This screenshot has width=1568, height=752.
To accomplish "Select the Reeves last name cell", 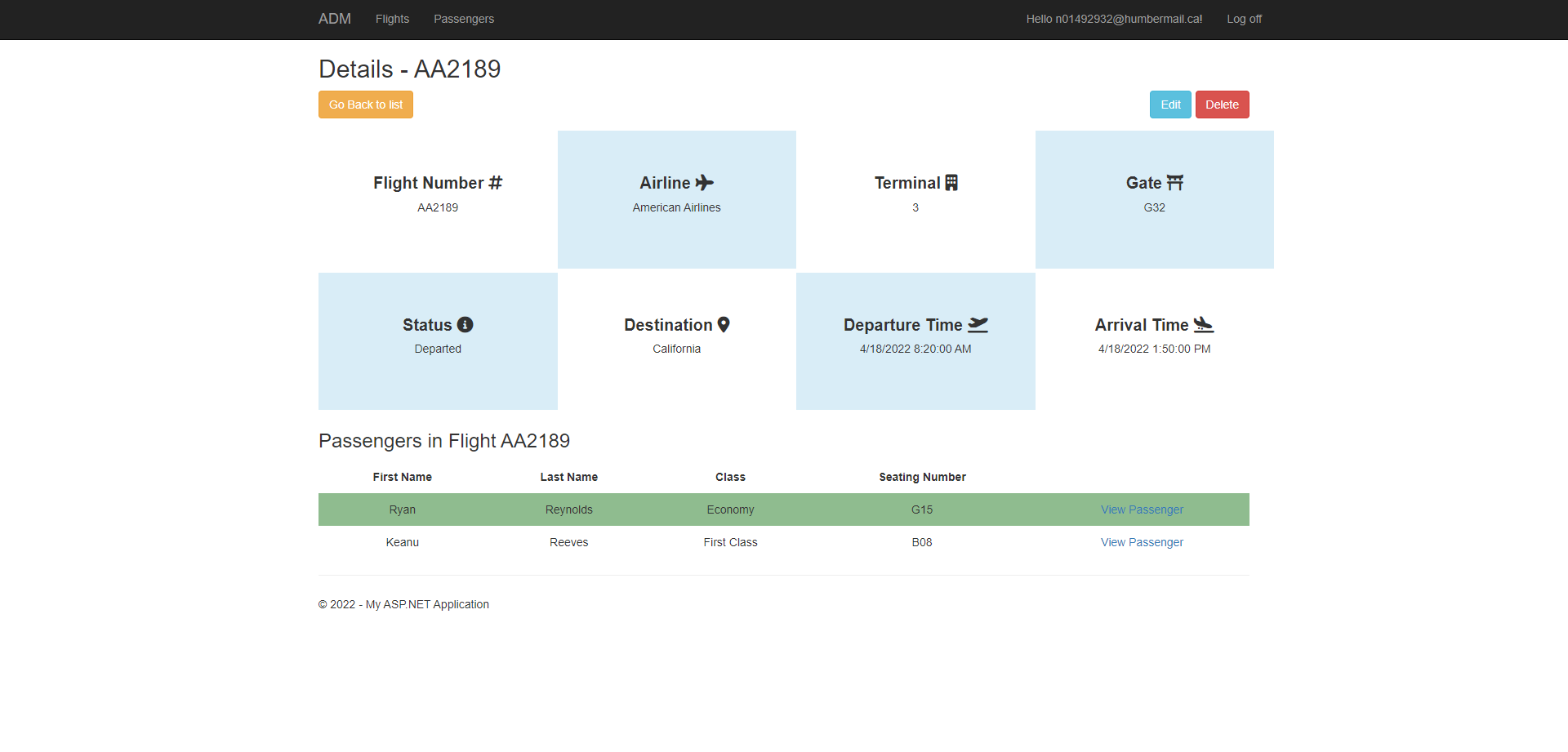I will click(x=569, y=542).
